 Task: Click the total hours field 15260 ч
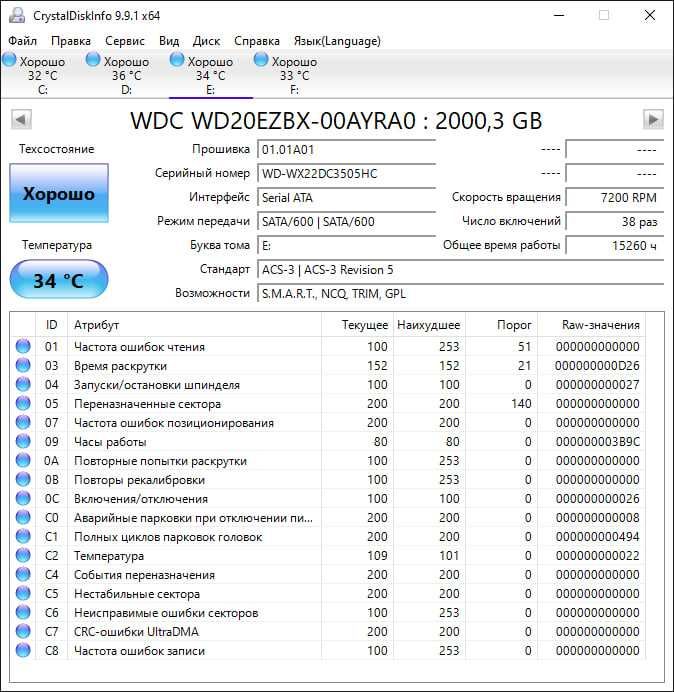(x=614, y=245)
